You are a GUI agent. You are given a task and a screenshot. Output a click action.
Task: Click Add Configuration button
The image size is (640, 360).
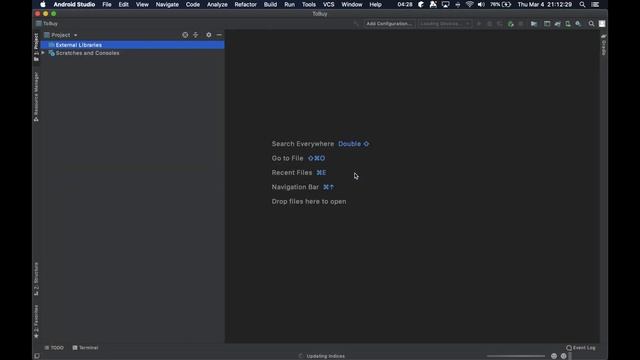[389, 24]
